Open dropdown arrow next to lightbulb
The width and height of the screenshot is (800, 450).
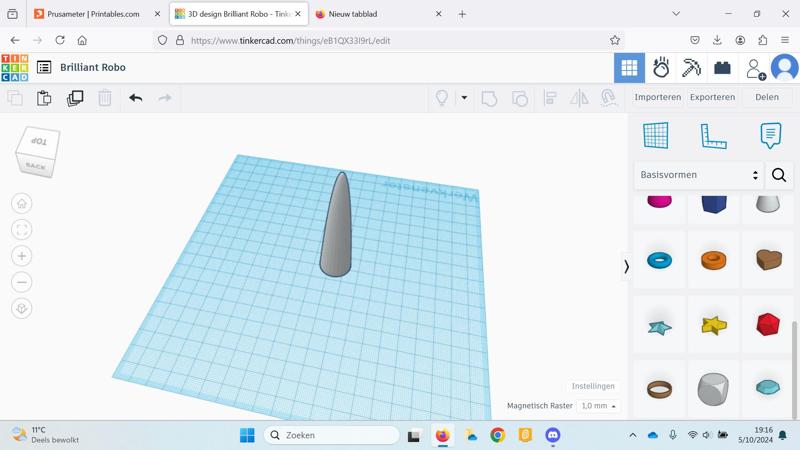pos(464,97)
